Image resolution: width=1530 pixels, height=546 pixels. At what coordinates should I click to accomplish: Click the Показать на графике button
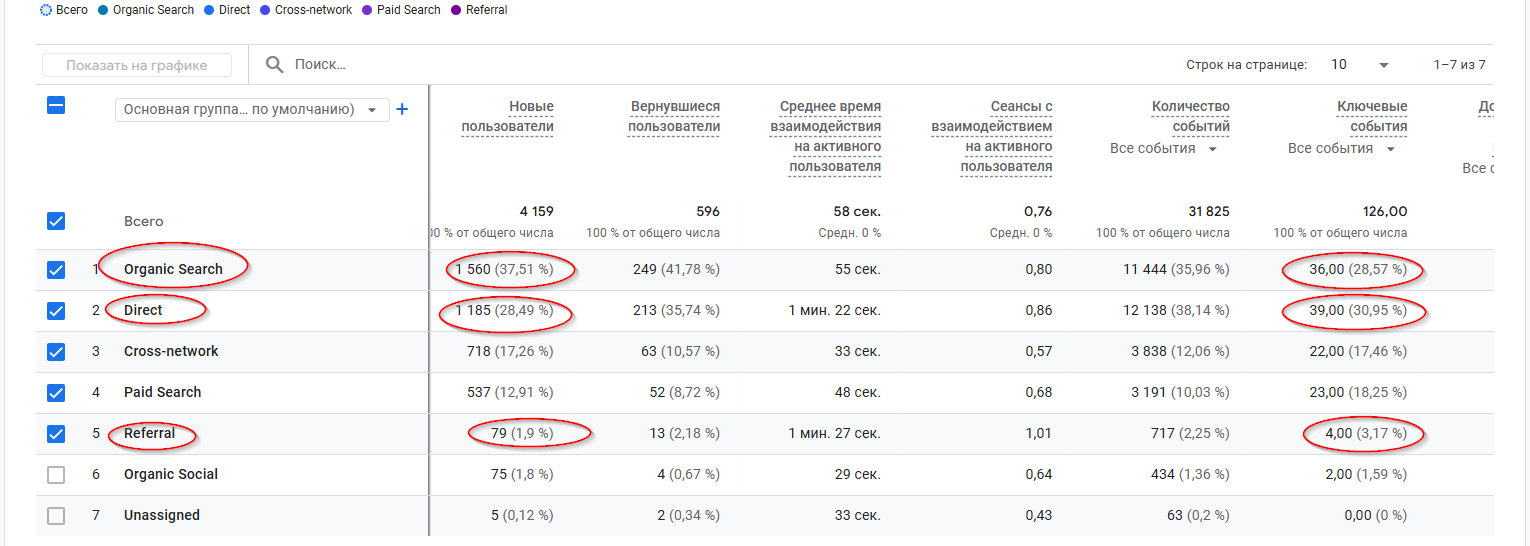(x=137, y=65)
